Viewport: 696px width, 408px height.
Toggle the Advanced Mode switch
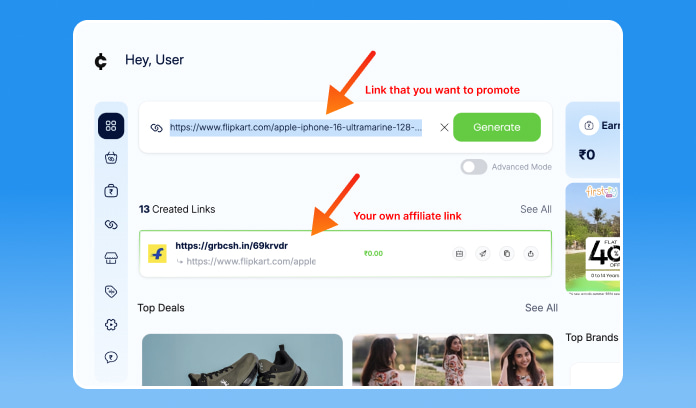point(474,167)
